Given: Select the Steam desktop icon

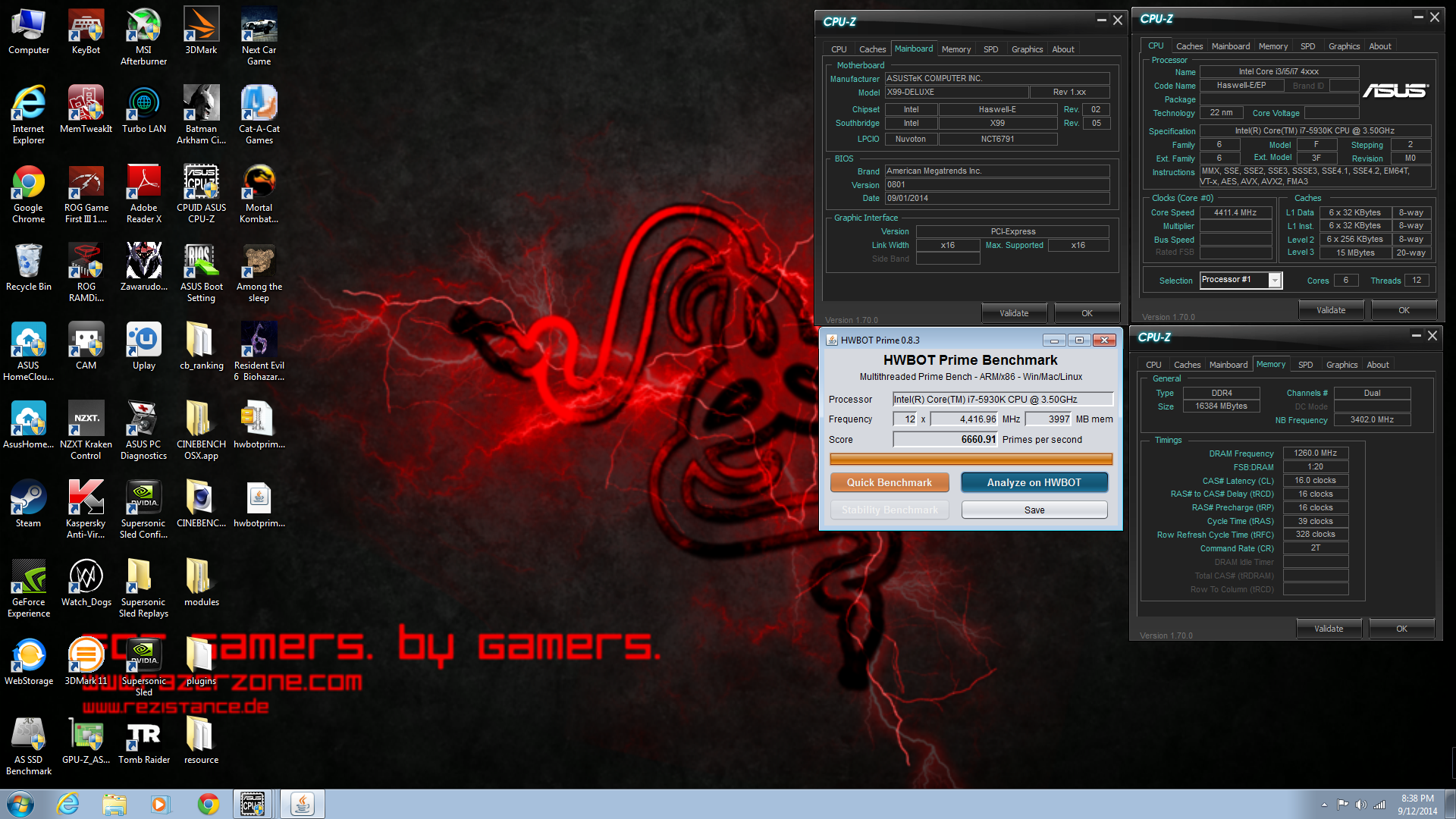Looking at the screenshot, I should tap(28, 504).
